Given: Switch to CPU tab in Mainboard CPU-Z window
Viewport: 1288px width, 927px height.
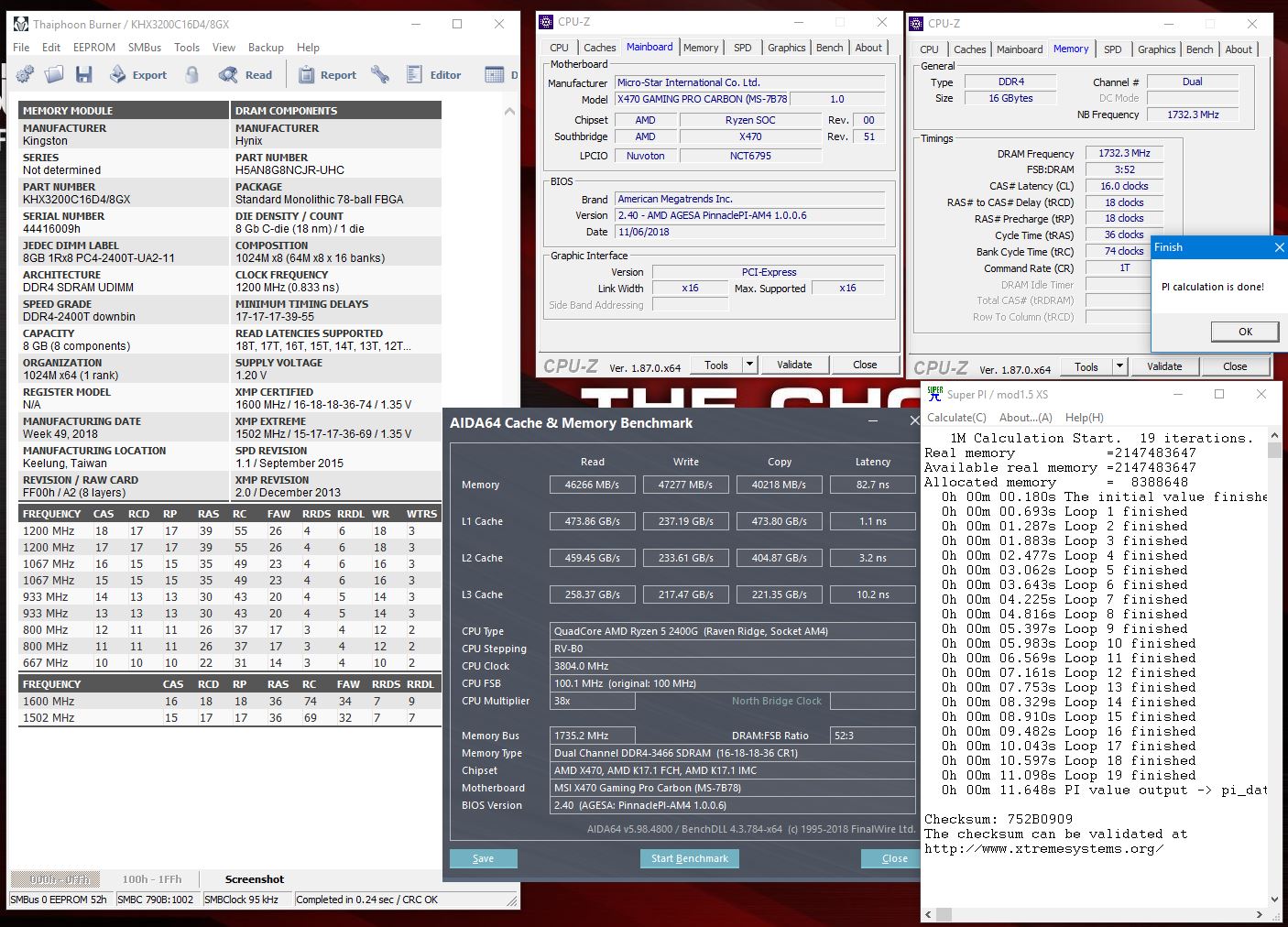Looking at the screenshot, I should coord(559,48).
